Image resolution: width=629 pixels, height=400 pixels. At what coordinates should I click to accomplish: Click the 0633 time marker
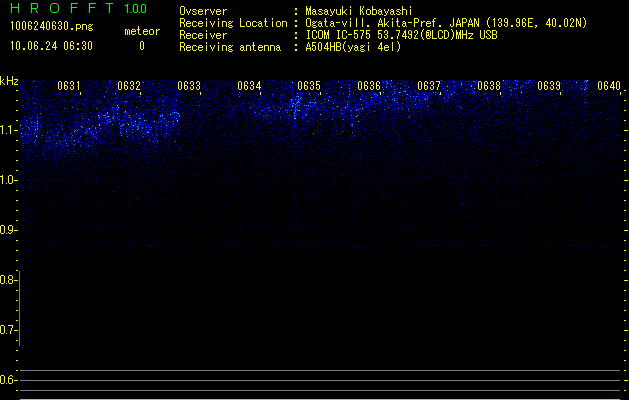pyautogui.click(x=189, y=86)
